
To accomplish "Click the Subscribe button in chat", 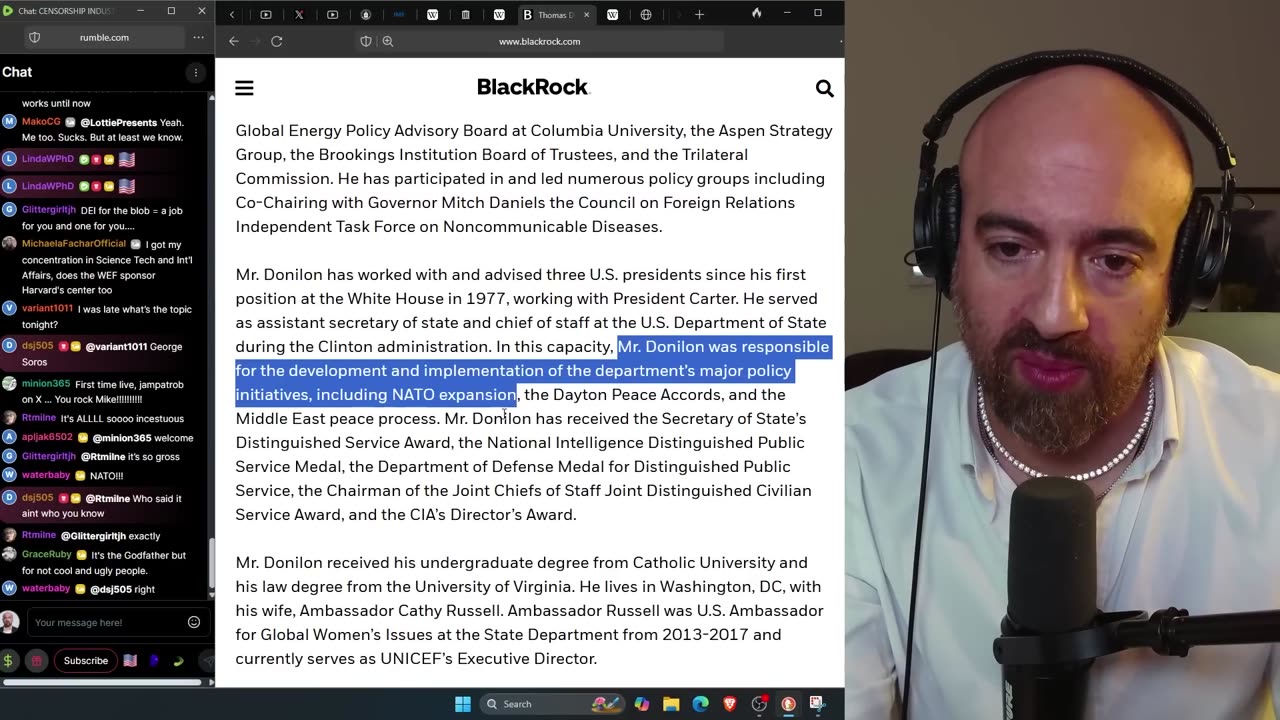I will tap(86, 660).
